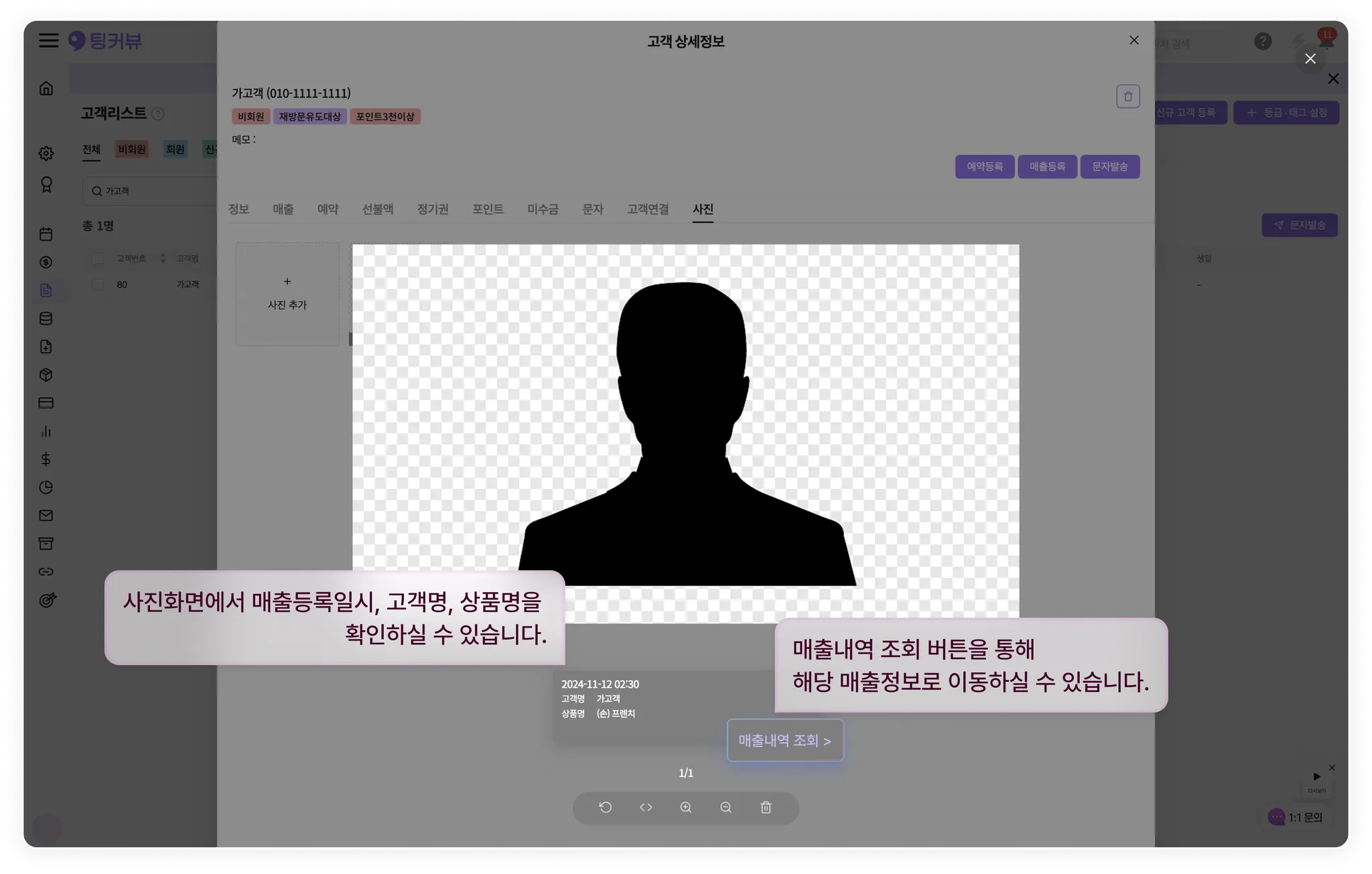This screenshot has height=874, width=1372.
Task: Click the mail icon in the sidebar
Action: [46, 515]
